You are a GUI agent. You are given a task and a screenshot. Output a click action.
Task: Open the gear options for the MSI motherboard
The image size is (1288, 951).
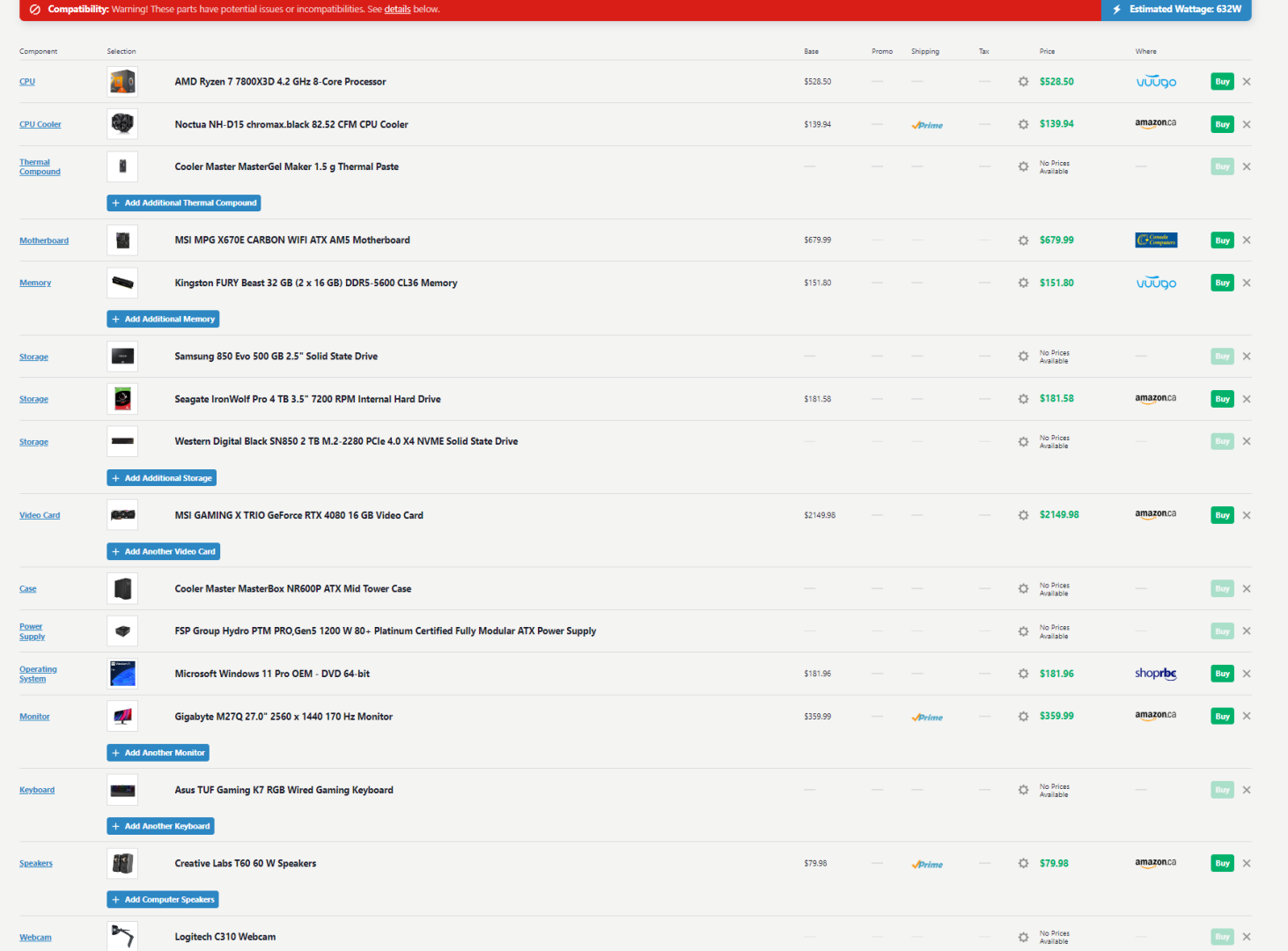[1023, 240]
